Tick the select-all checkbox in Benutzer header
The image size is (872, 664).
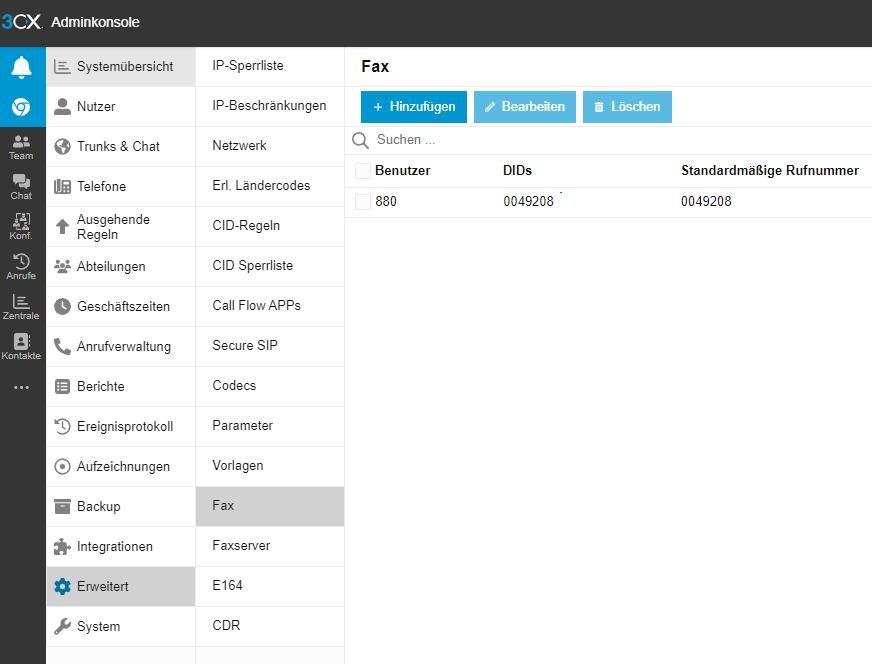coord(363,171)
